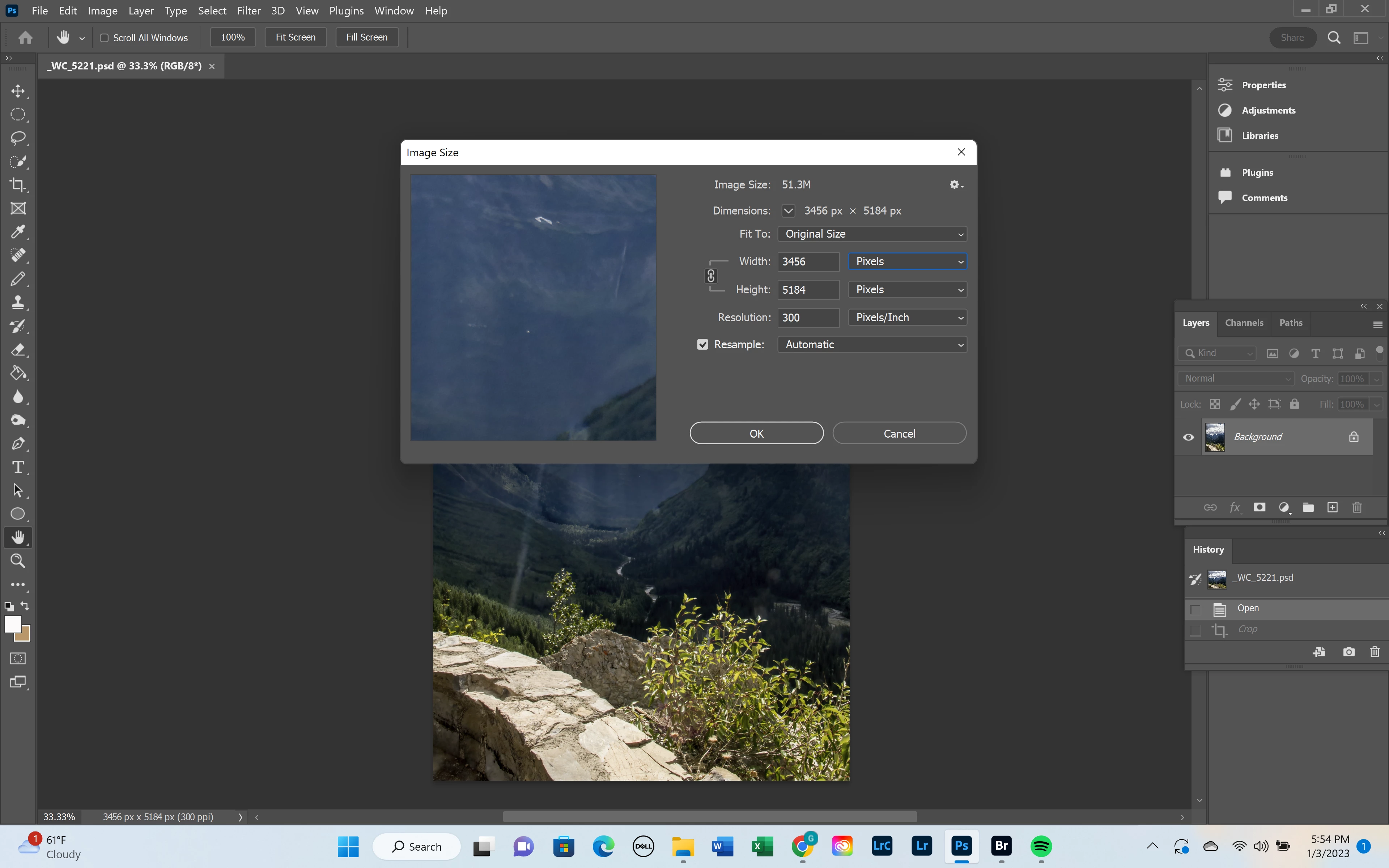The height and width of the screenshot is (868, 1389).
Task: Switch to the Channels tab
Action: click(1244, 323)
